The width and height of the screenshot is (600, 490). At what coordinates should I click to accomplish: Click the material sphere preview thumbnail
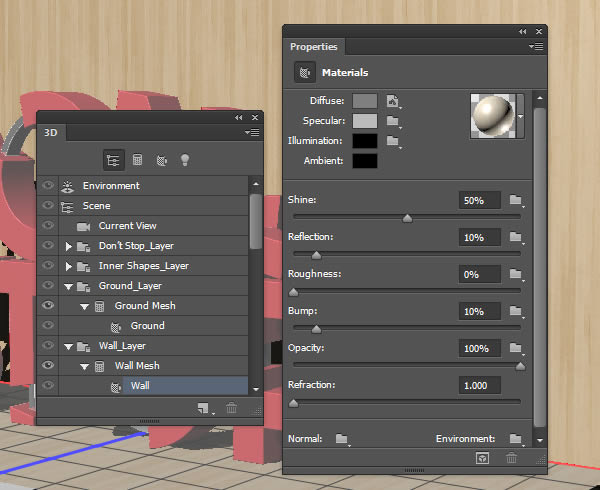pyautogui.click(x=493, y=116)
